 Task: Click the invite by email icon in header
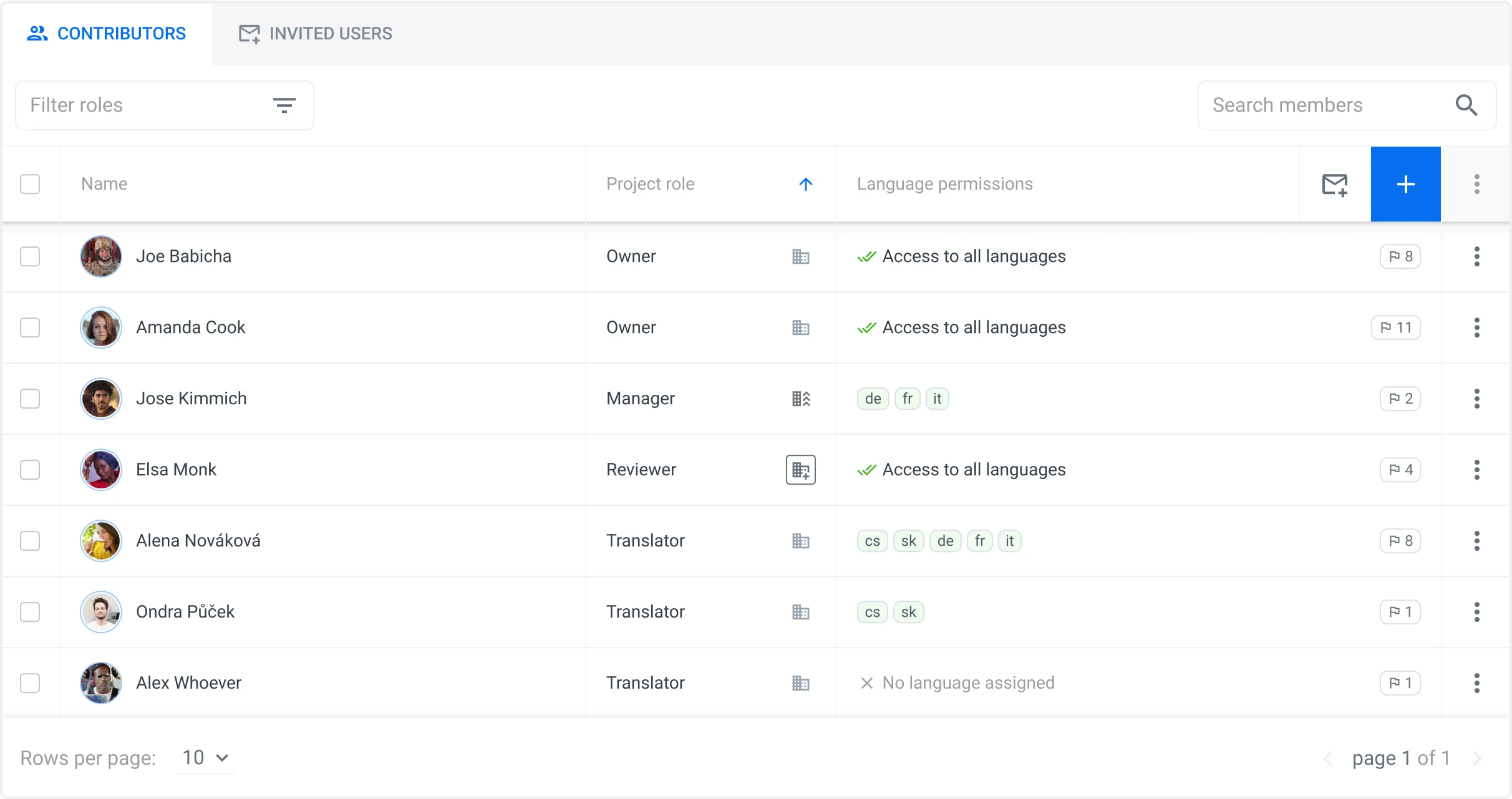click(x=1335, y=185)
